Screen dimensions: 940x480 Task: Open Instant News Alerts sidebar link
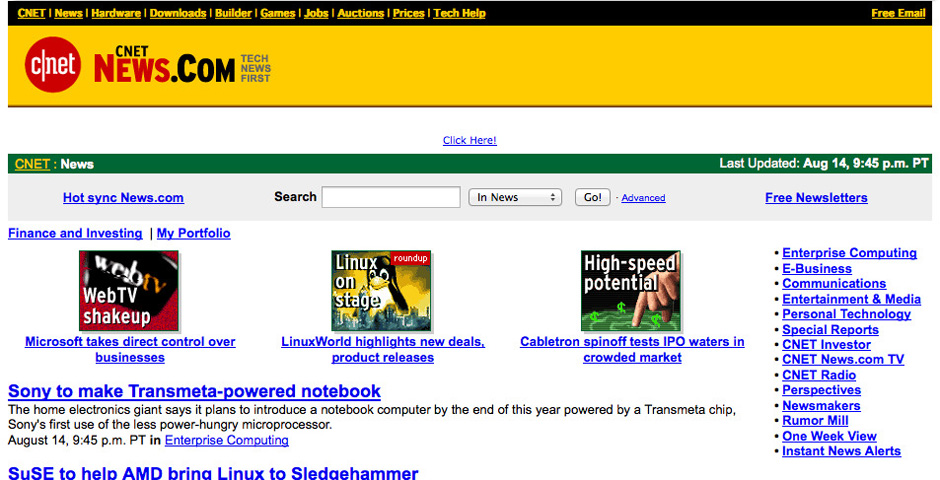[x=842, y=451]
